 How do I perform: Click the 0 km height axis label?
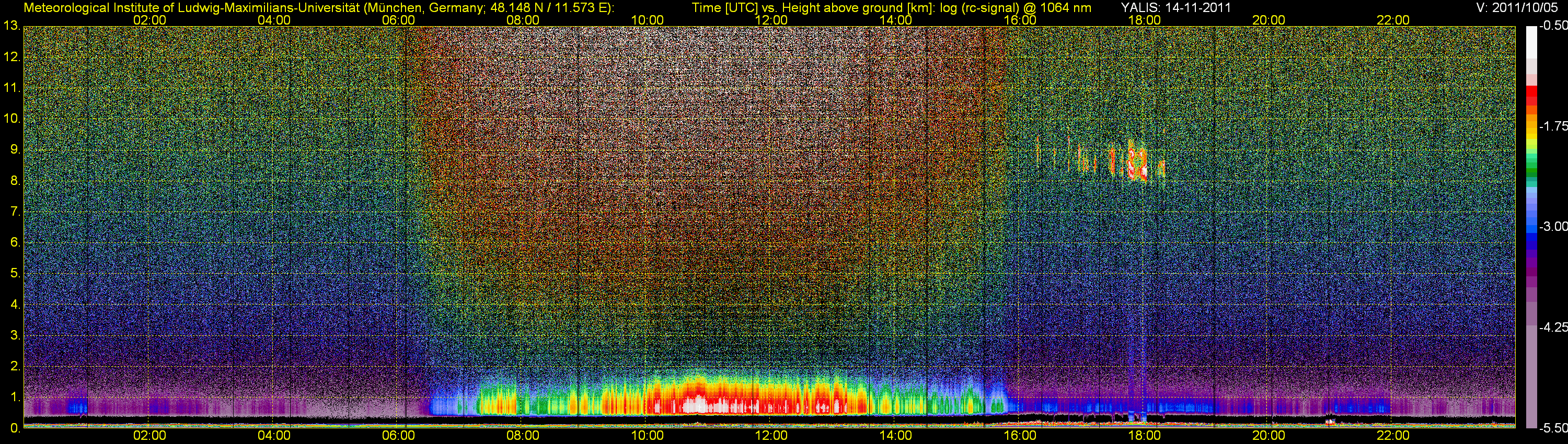point(15,428)
